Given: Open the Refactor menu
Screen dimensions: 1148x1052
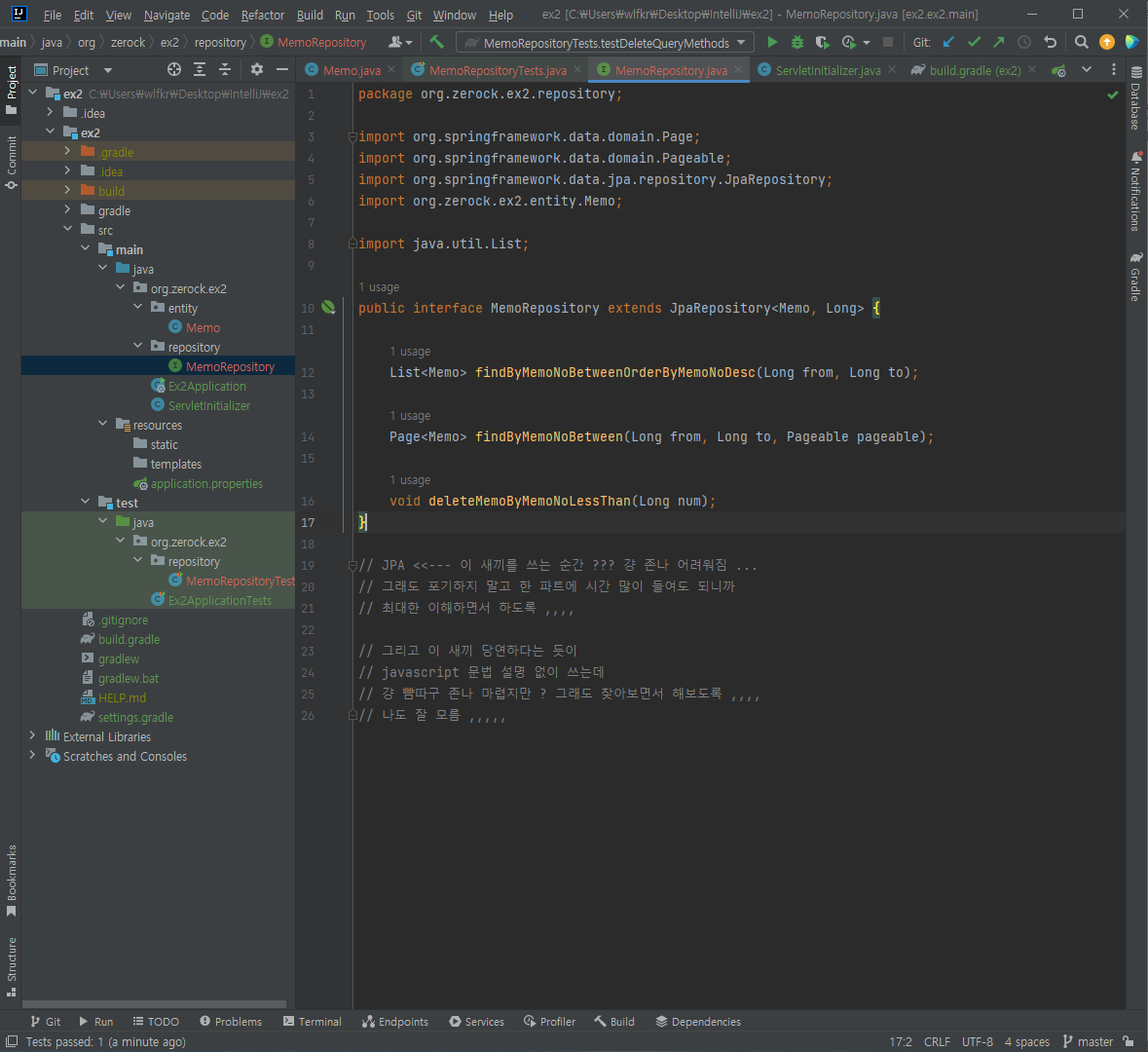Looking at the screenshot, I should pos(263,15).
